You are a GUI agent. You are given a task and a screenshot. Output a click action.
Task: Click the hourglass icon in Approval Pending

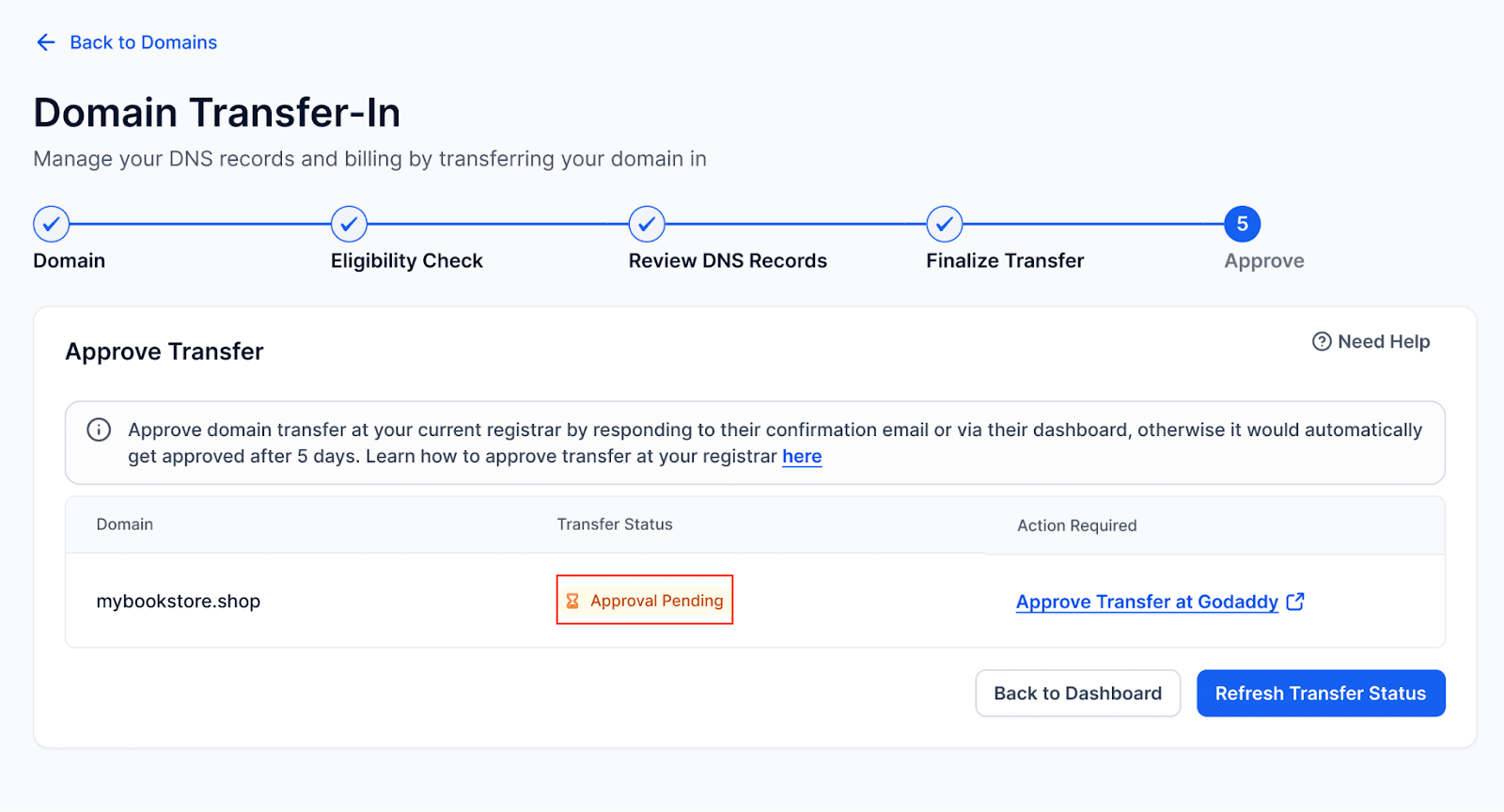coord(572,601)
